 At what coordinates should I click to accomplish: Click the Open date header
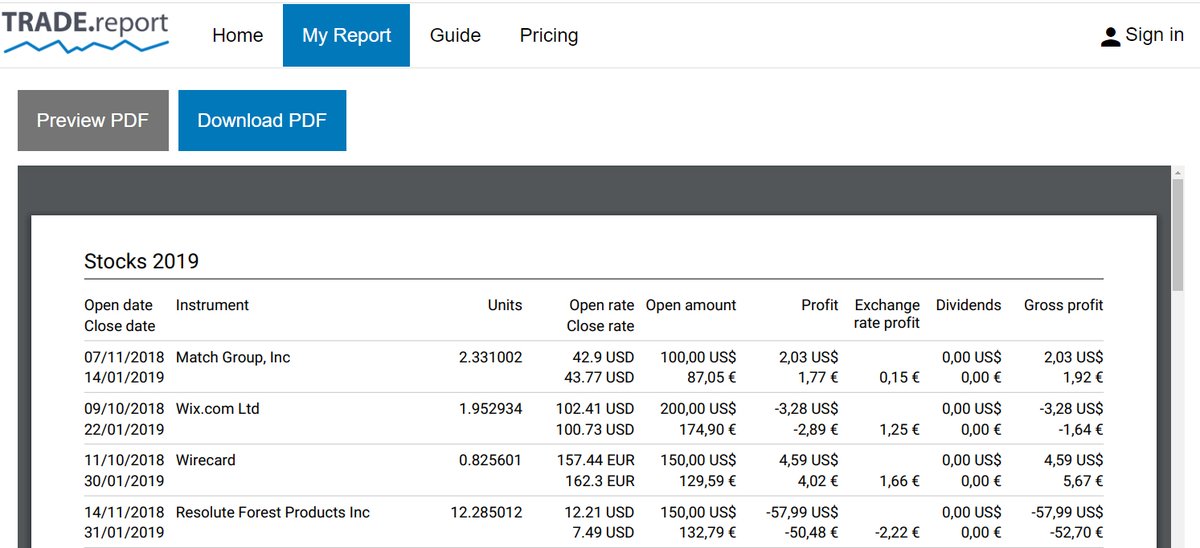point(118,305)
